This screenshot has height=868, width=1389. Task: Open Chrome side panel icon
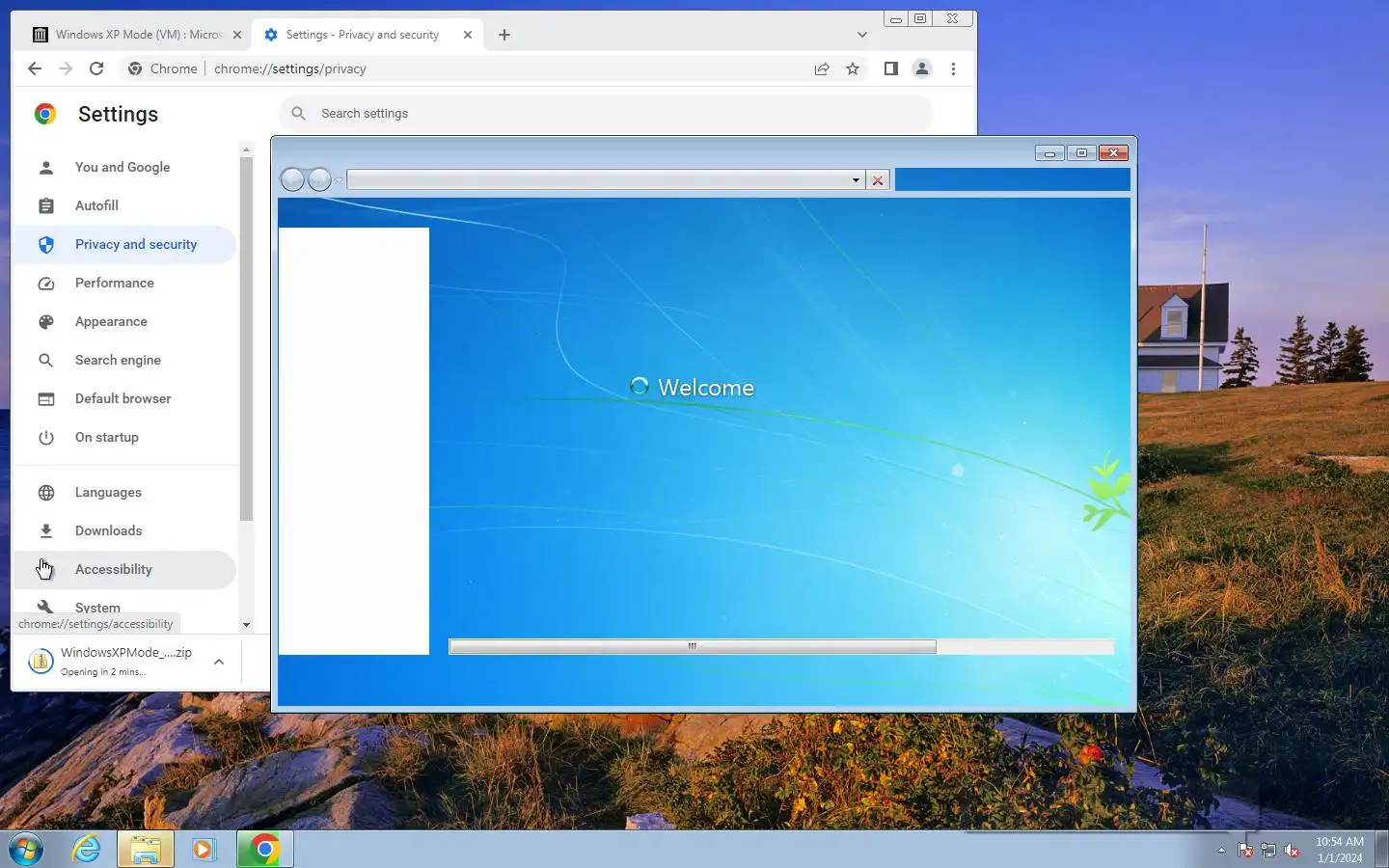click(891, 68)
